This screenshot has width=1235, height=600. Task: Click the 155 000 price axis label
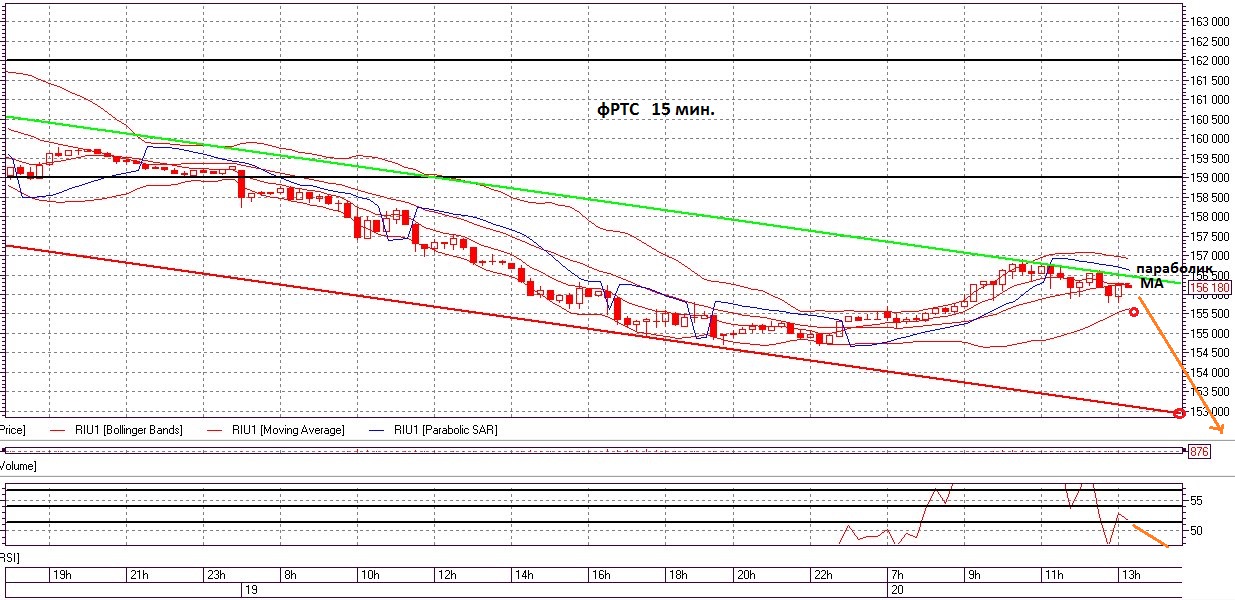1210,334
